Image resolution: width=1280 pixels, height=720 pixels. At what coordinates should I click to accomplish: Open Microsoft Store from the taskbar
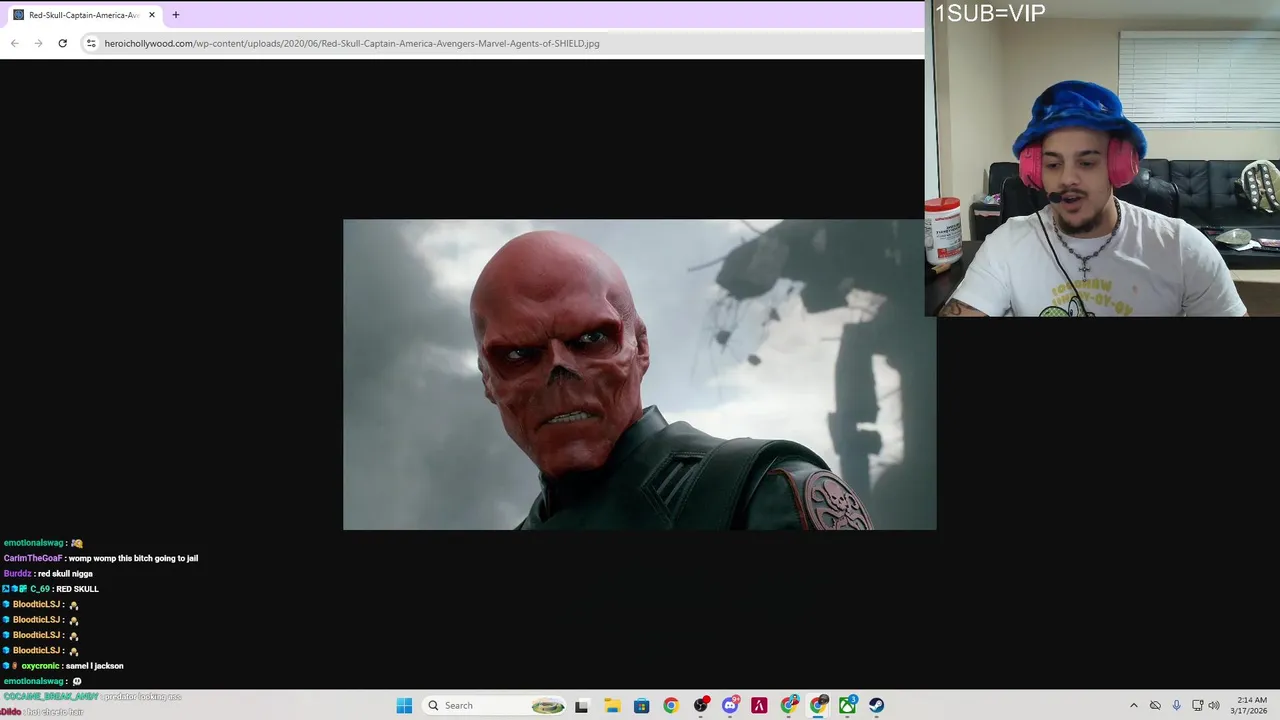tap(641, 705)
